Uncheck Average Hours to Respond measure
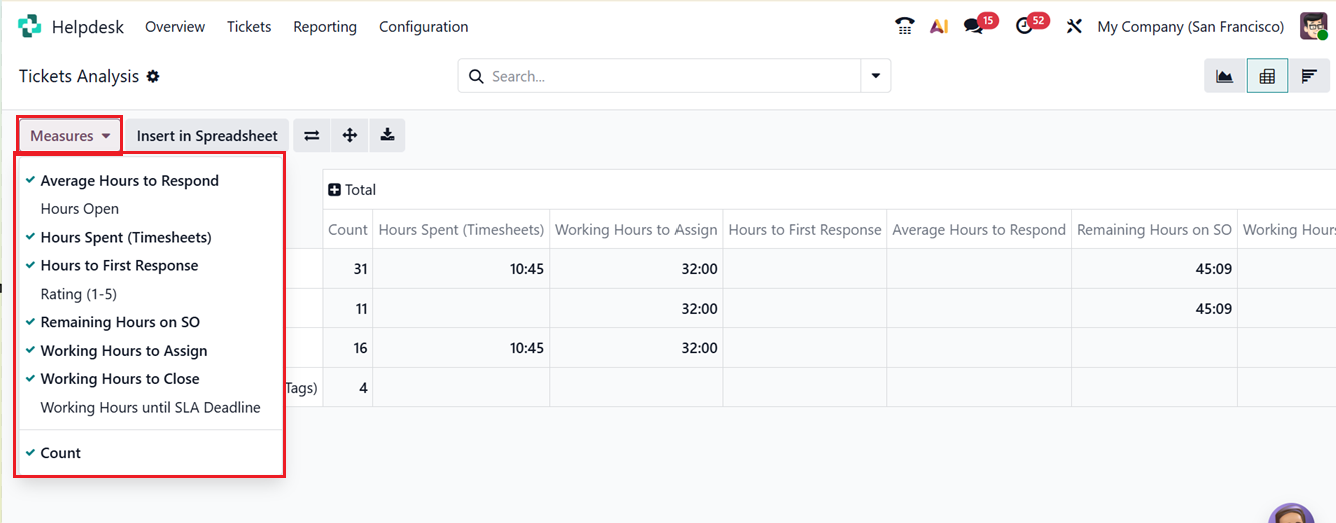This screenshot has width=1336, height=523. (x=129, y=181)
